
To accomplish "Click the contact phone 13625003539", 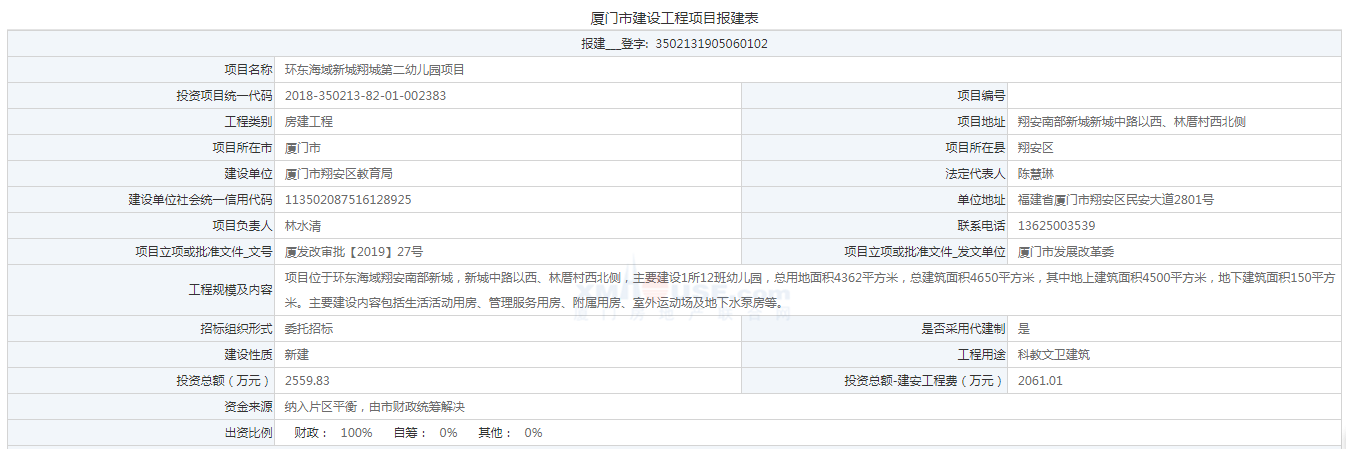I will coord(1056,226).
